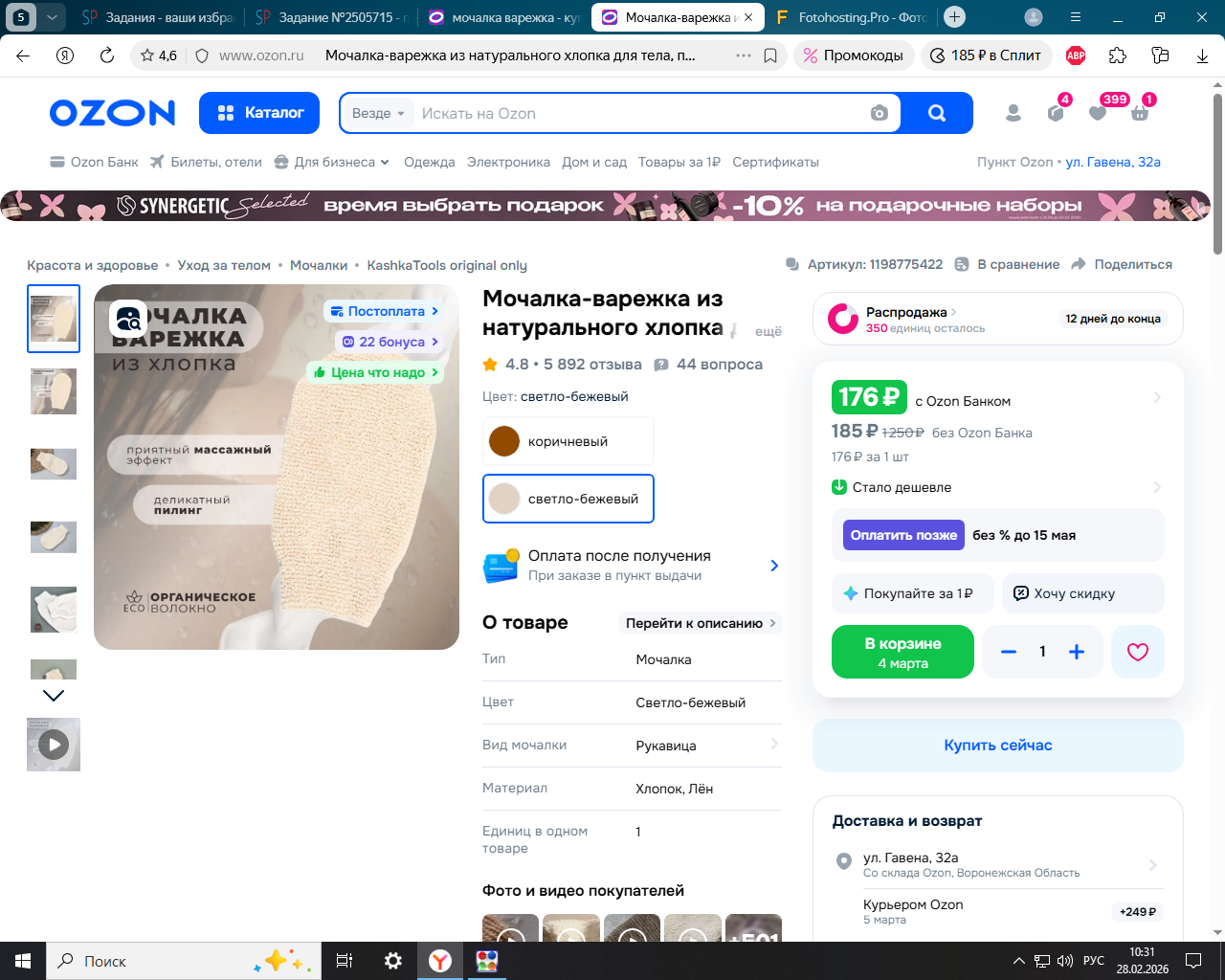Open delivery address chevron for ул. Гавена, 32а

click(x=1153, y=865)
